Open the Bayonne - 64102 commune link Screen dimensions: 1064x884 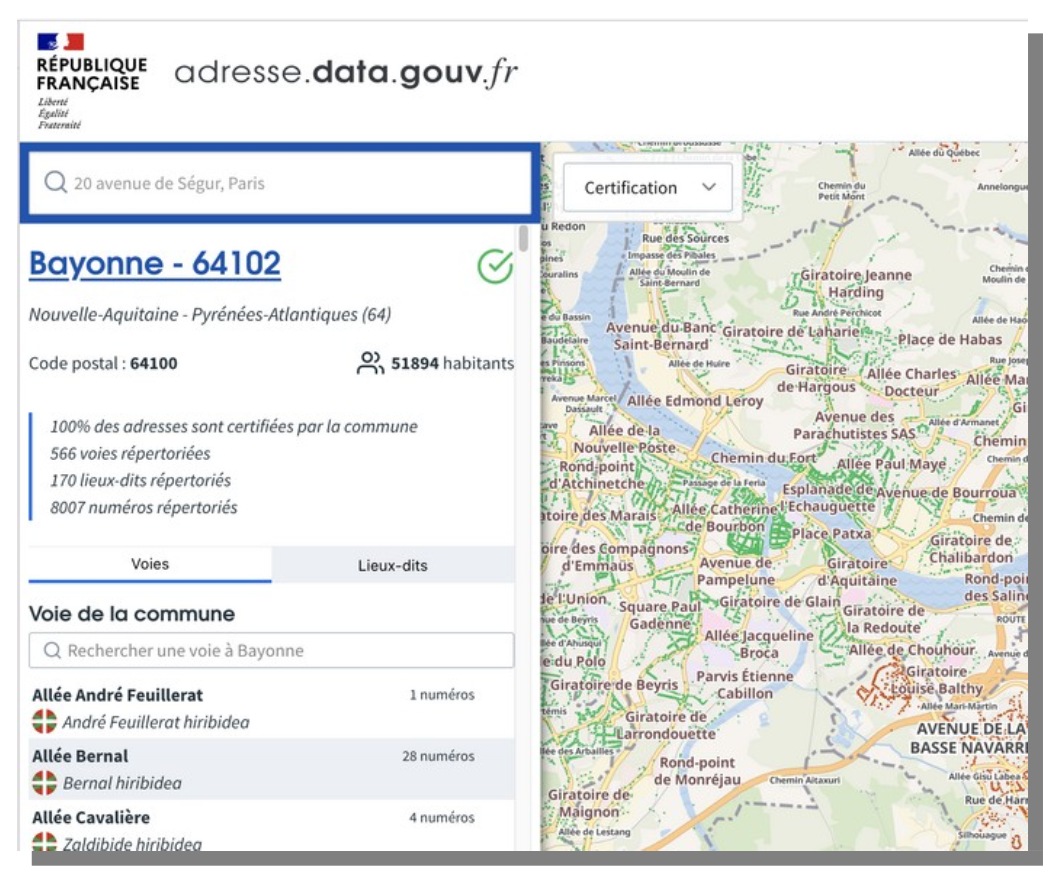pos(155,263)
